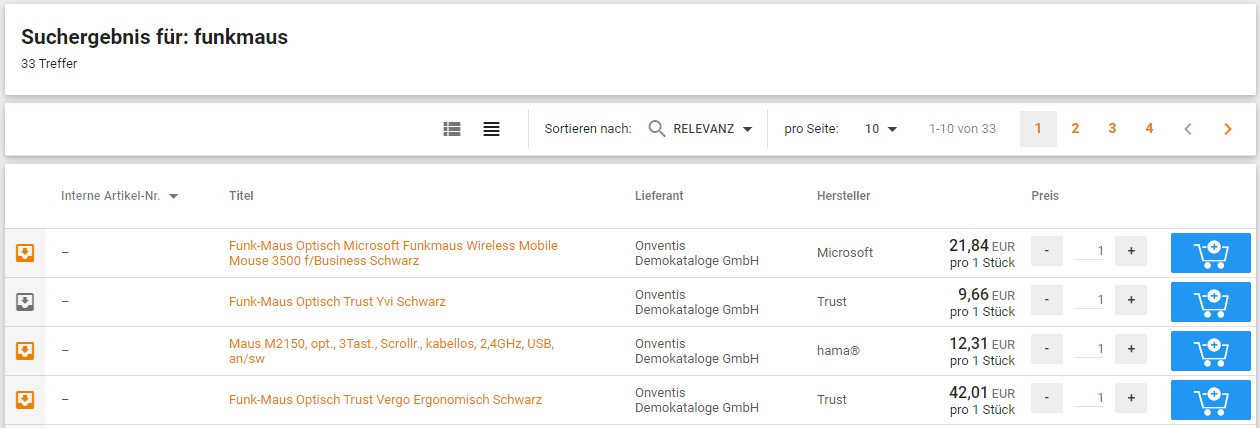Viewport: 1260px width, 428px height.
Task: Open the Relevanz sort dropdown
Action: [x=700, y=129]
